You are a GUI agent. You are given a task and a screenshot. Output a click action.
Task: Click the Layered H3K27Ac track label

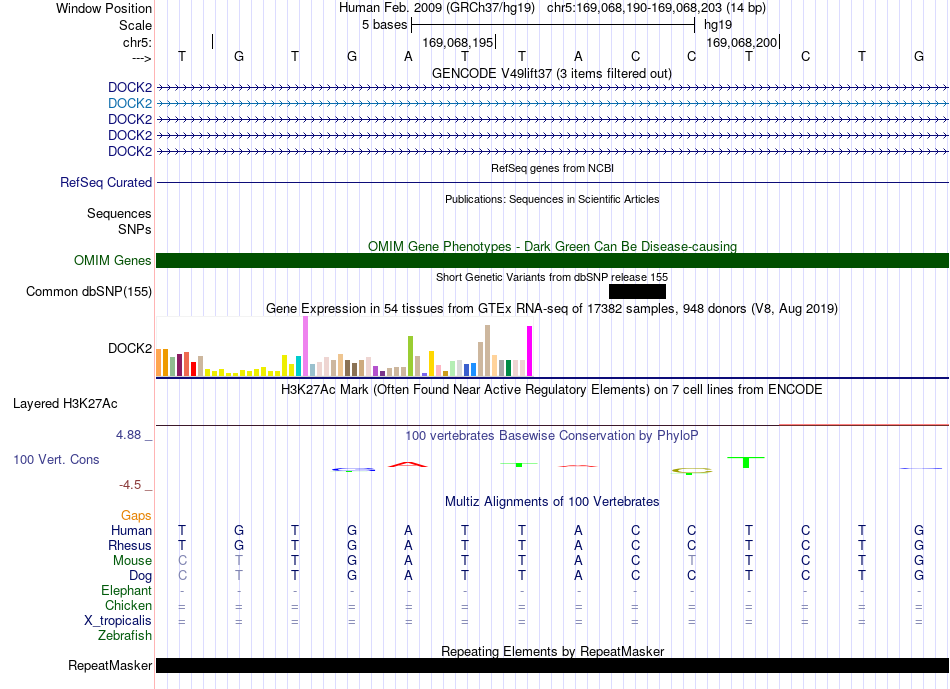tap(65, 404)
